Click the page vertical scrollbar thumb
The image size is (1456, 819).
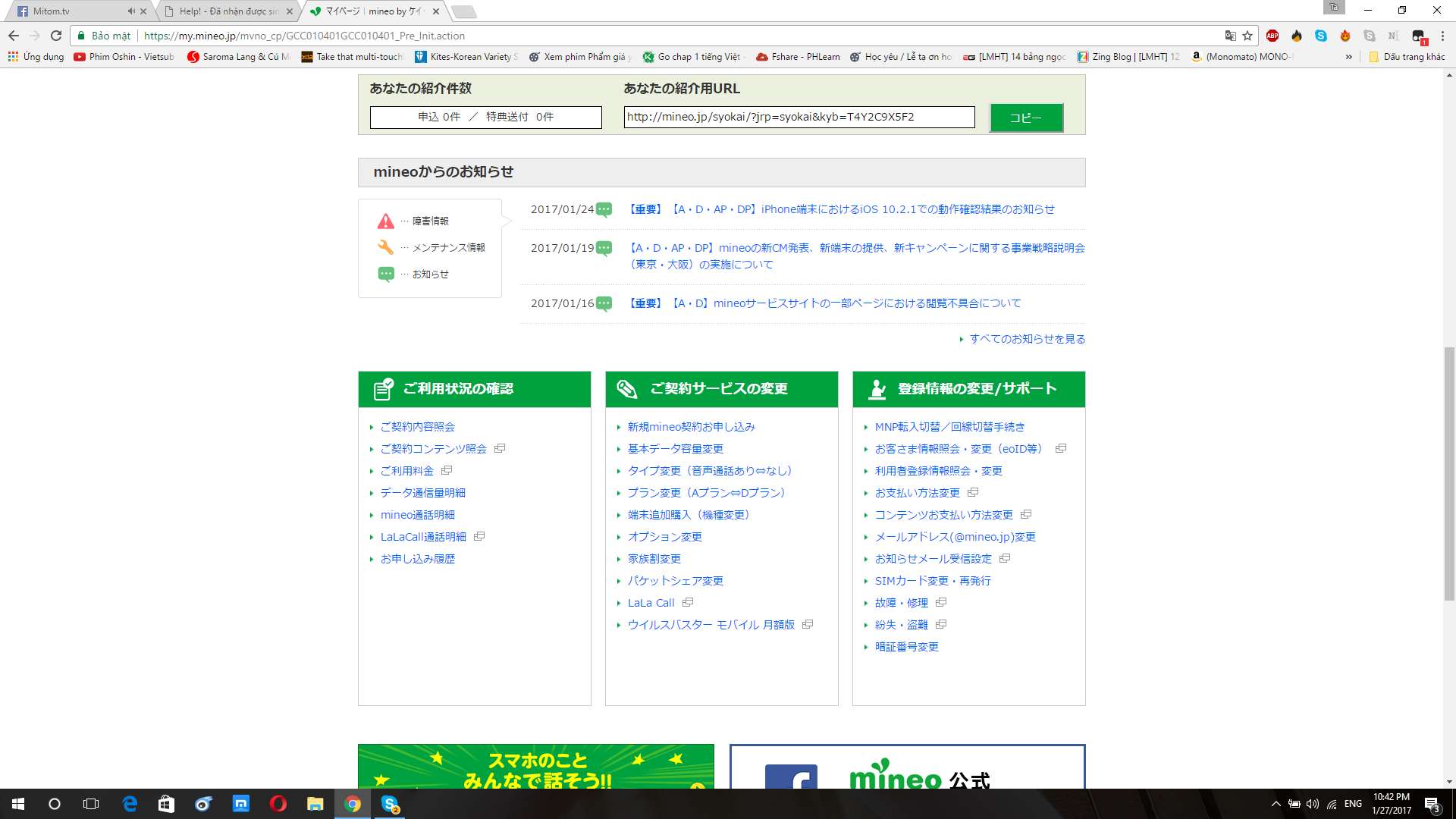[1449, 474]
